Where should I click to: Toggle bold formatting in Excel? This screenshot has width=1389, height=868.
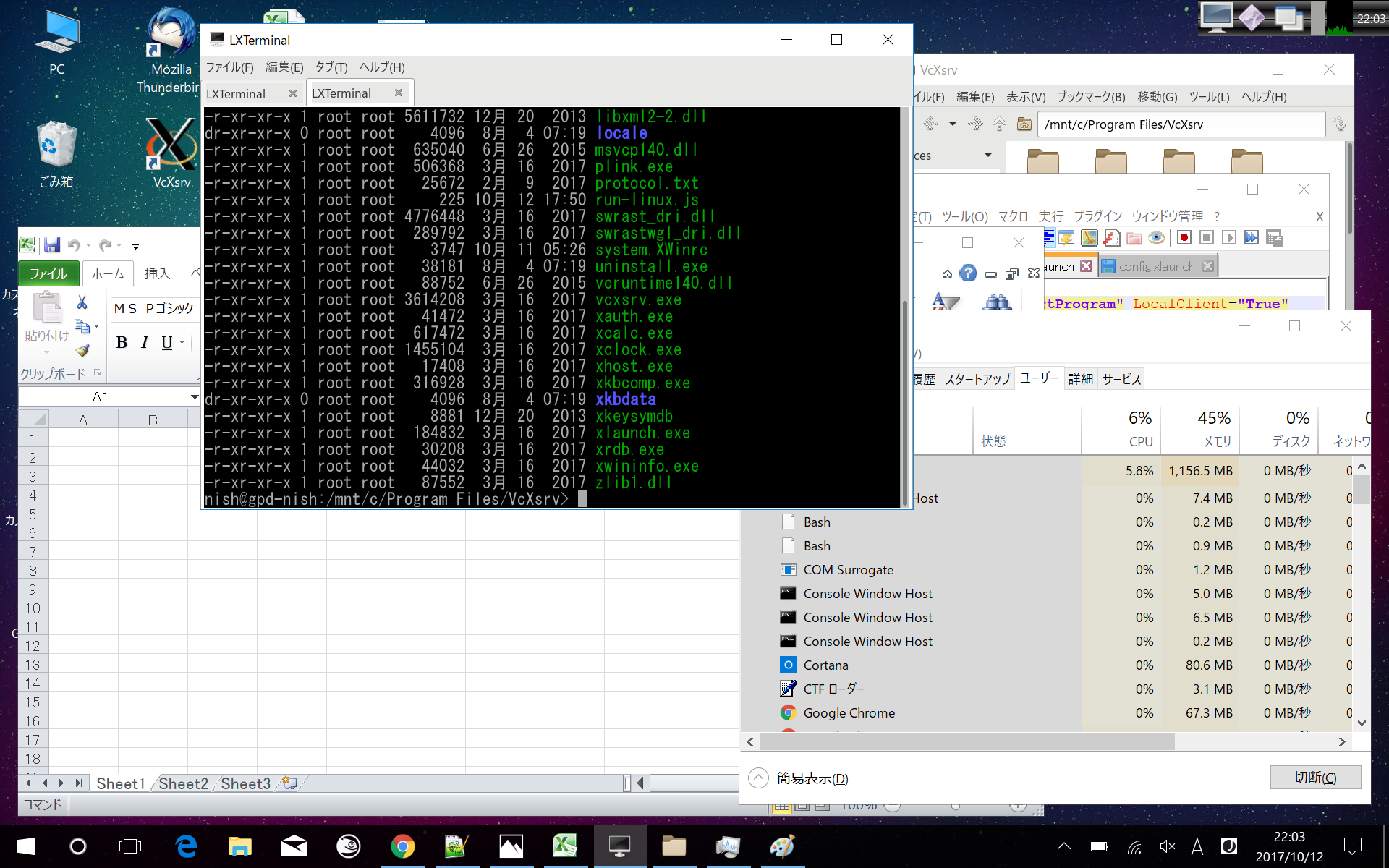123,342
